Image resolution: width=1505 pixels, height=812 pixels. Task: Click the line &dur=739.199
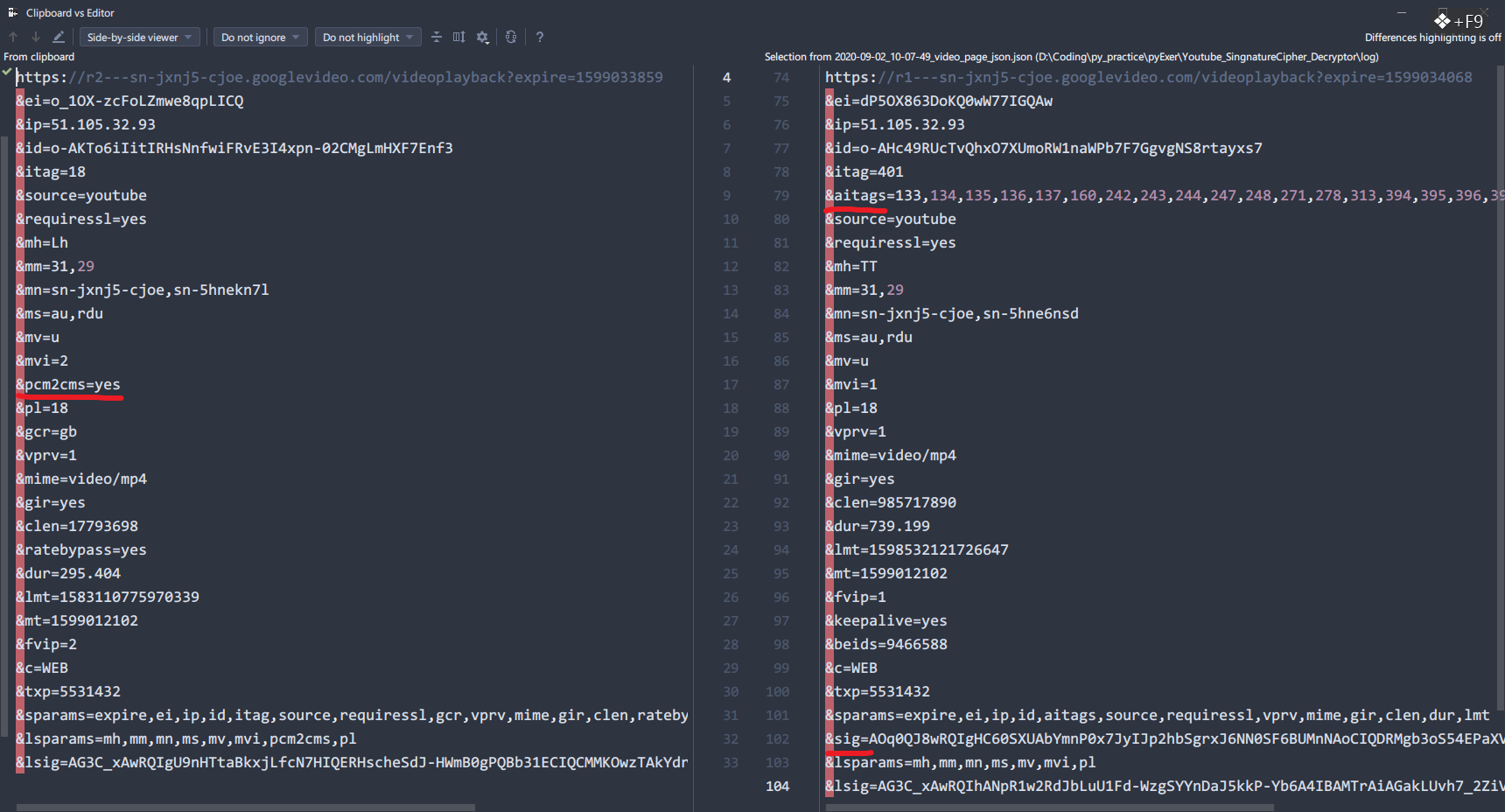pos(878,526)
